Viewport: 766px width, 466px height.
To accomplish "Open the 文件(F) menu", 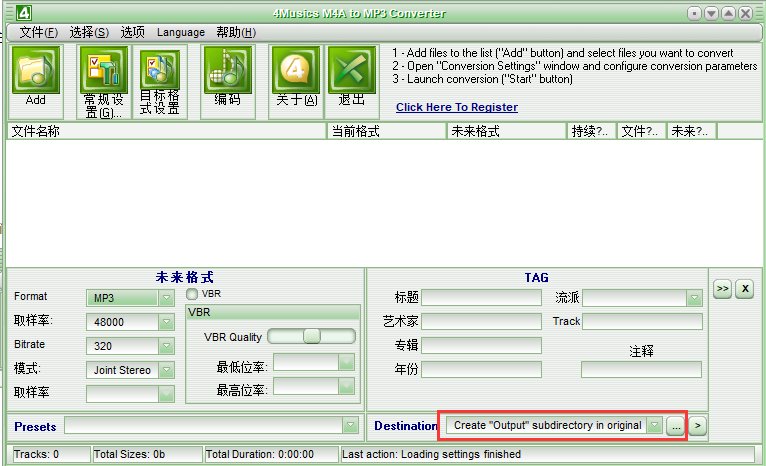I will pyautogui.click(x=39, y=32).
